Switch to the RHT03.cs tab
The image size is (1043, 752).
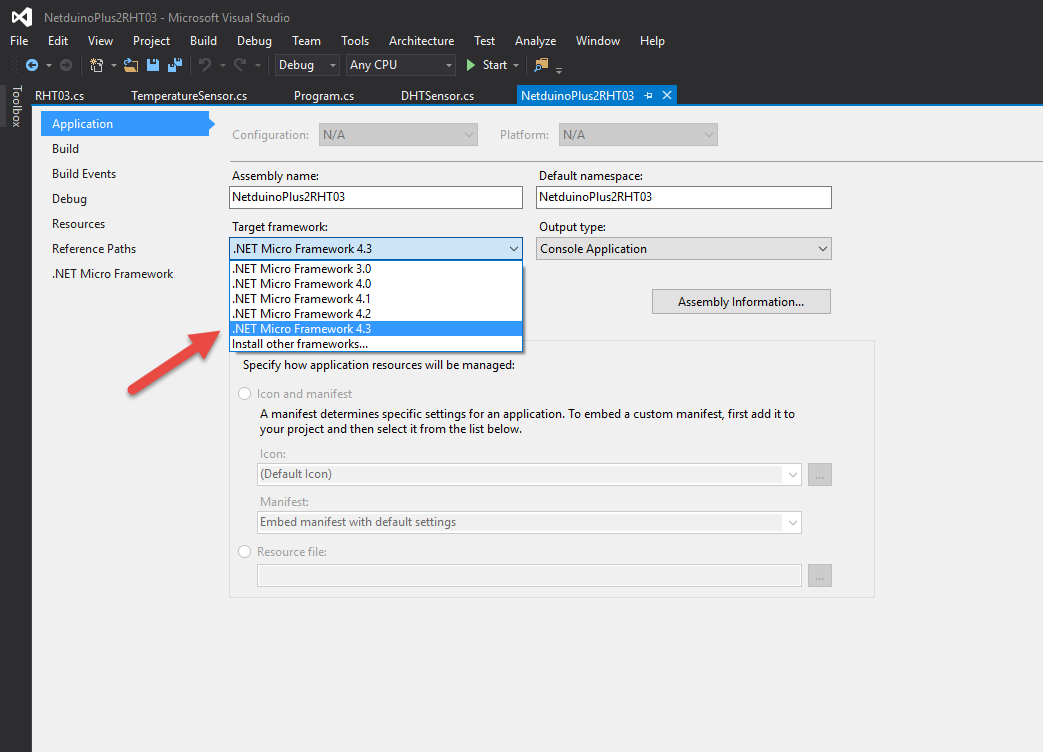(x=60, y=96)
